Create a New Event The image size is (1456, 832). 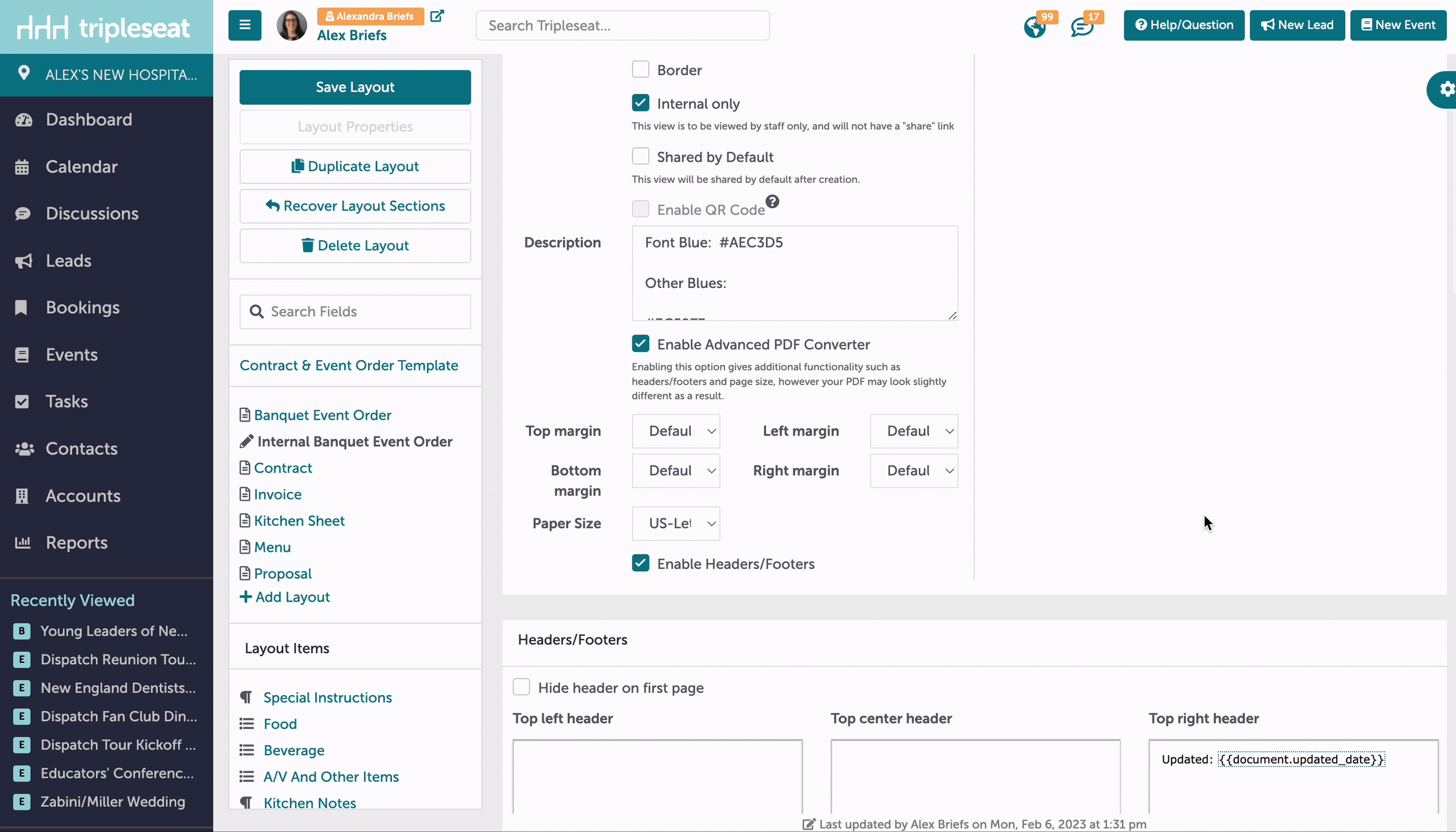click(x=1398, y=25)
